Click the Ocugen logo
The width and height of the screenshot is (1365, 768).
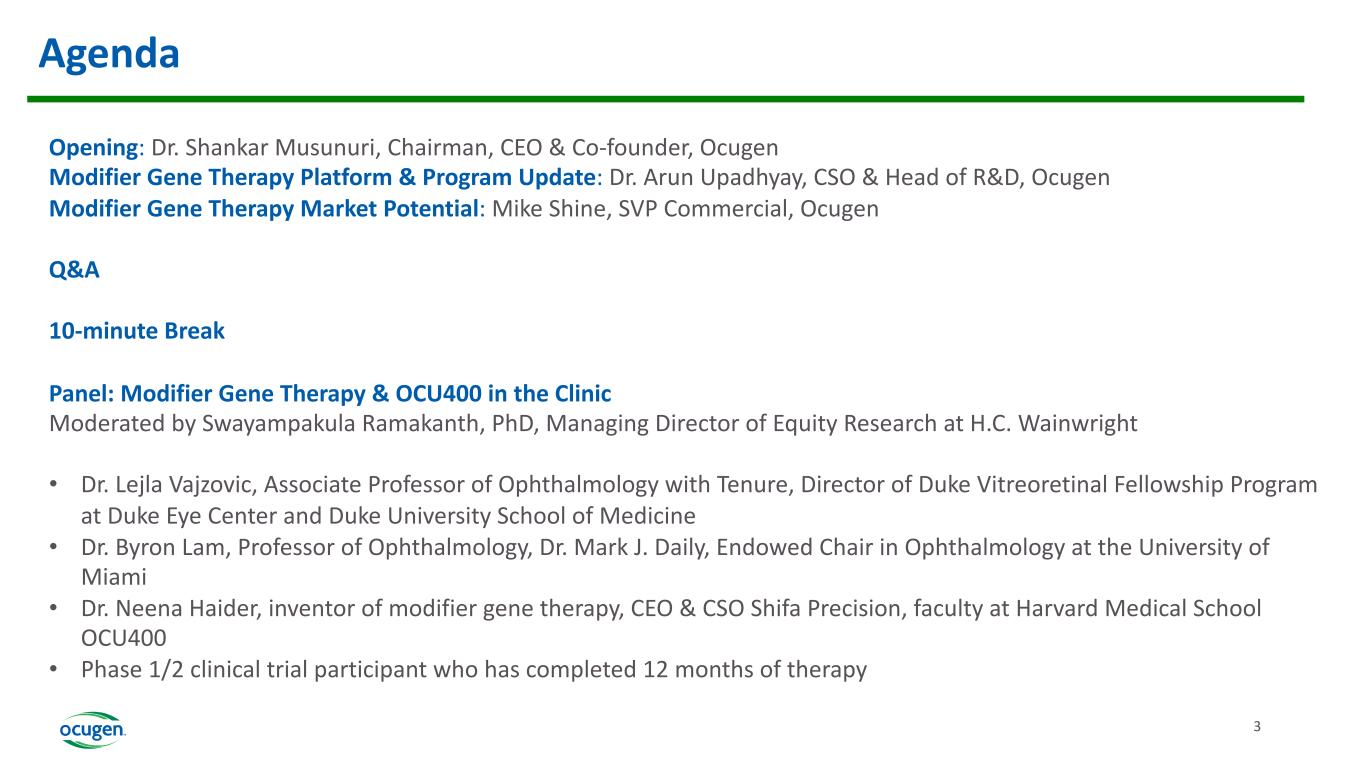tap(92, 731)
